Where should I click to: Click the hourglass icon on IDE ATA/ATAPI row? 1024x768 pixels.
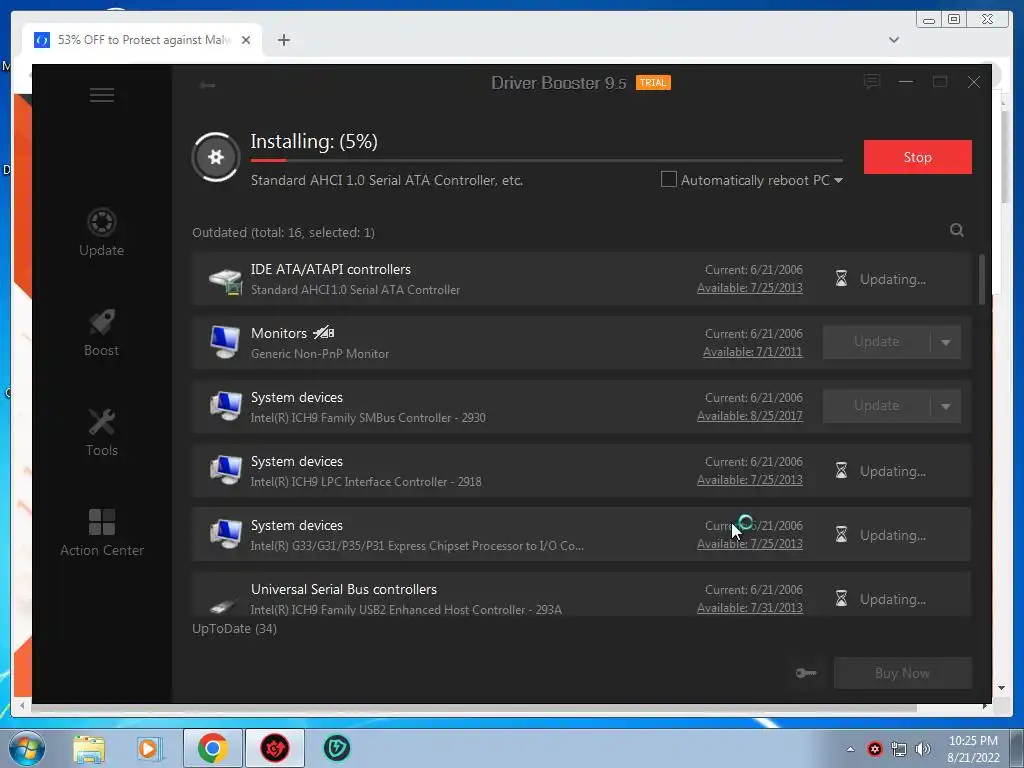coord(841,279)
